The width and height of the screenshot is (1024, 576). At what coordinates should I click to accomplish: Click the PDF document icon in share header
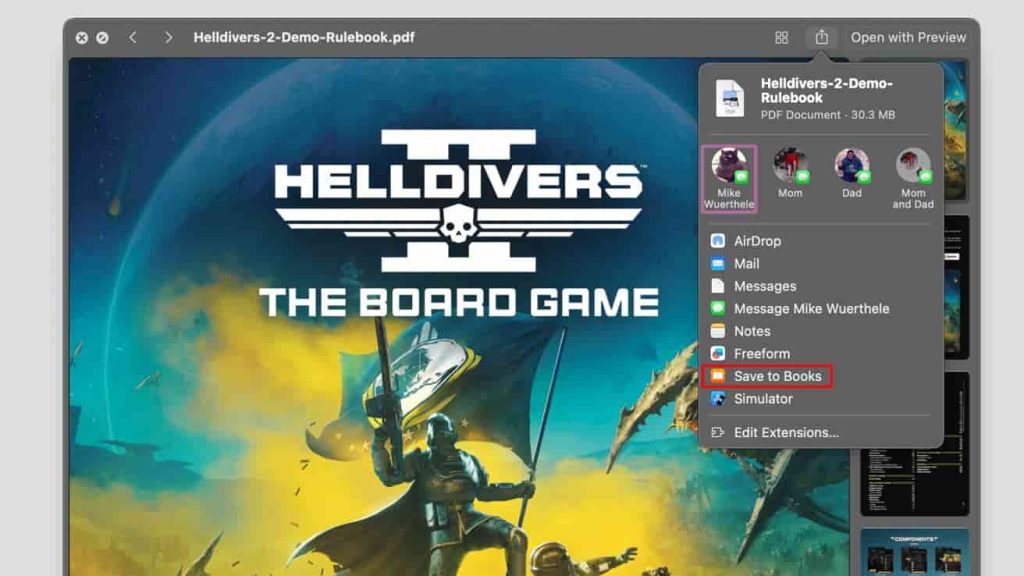click(x=729, y=99)
